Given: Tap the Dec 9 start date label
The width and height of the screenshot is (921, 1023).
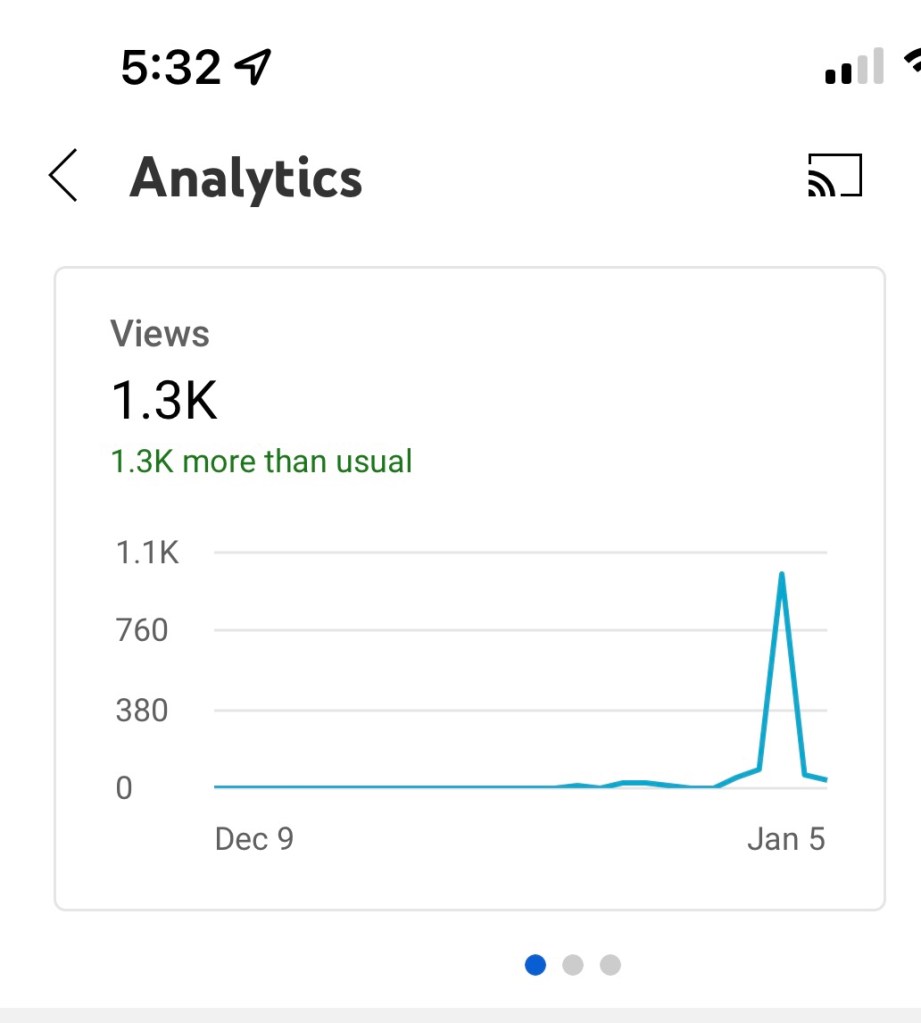Looking at the screenshot, I should (254, 838).
